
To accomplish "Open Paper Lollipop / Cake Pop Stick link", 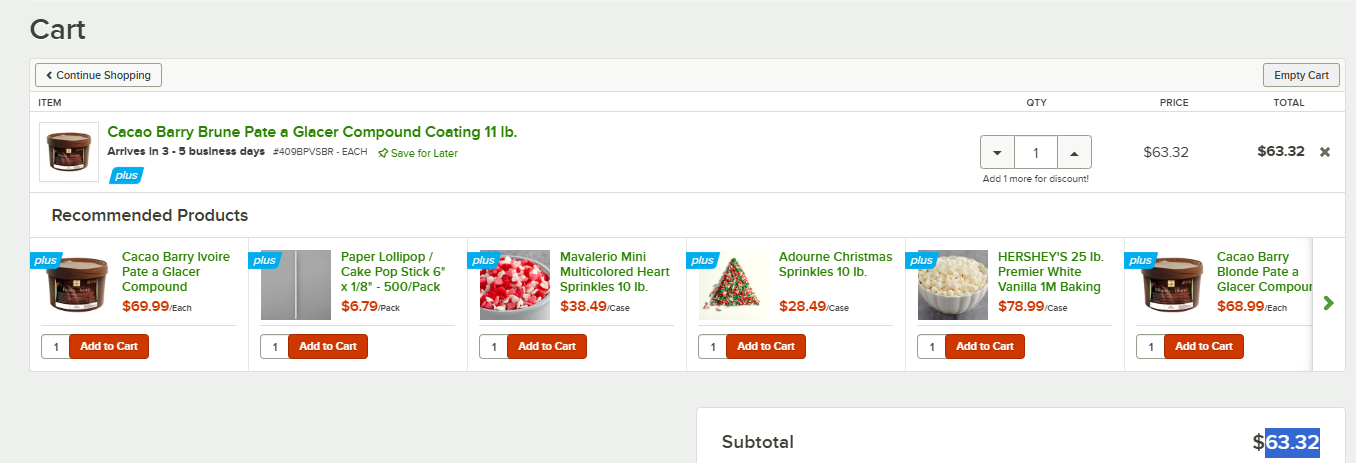I will click(x=393, y=272).
